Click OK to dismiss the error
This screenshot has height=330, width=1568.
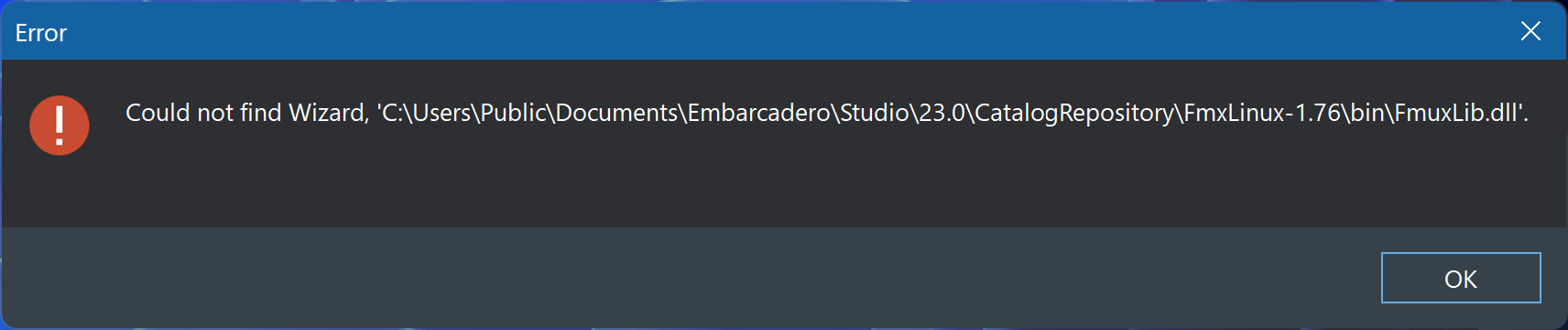pos(1460,278)
